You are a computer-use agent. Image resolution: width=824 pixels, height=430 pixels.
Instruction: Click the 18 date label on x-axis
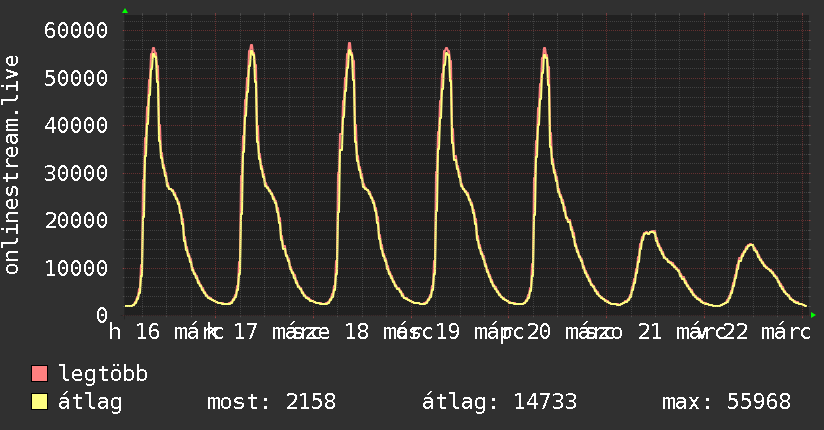356,332
